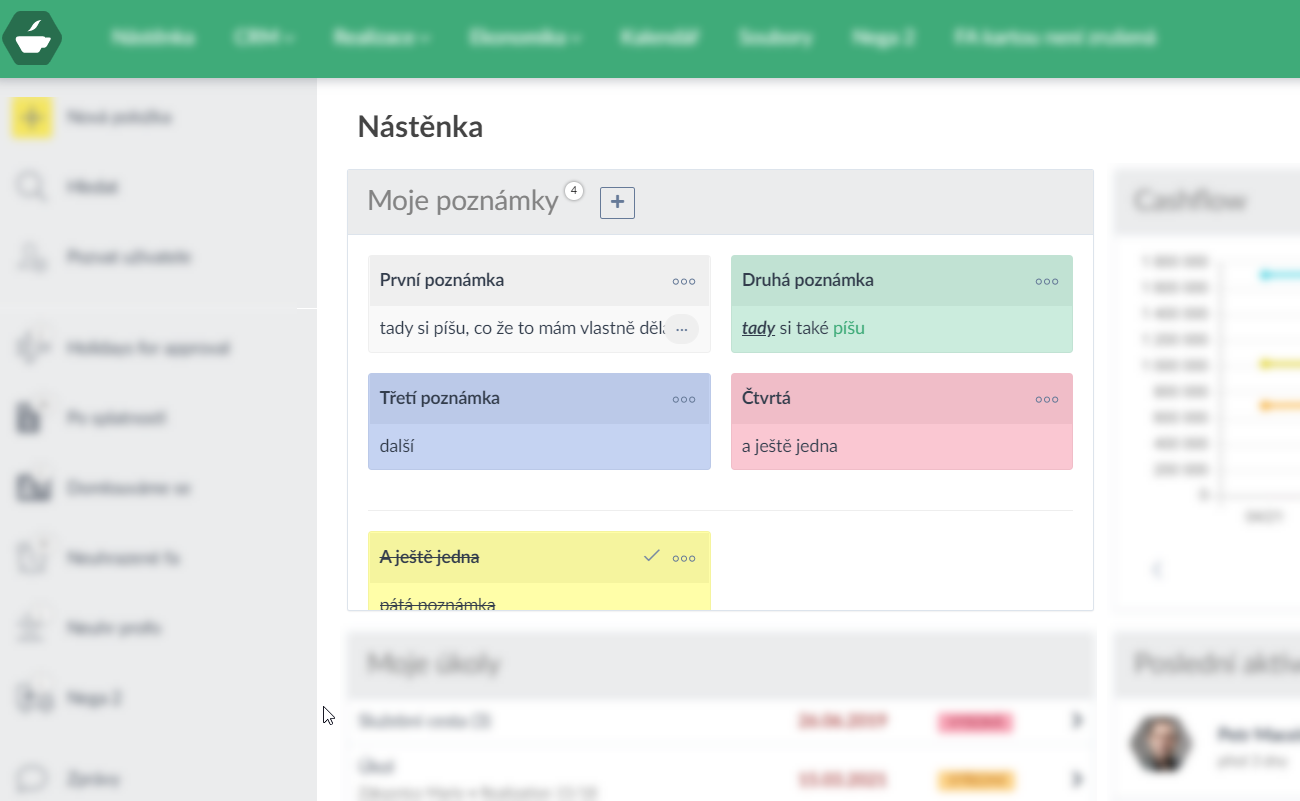Open the Zprávy chat bubble icon
Image resolution: width=1300 pixels, height=801 pixels.
(32, 778)
